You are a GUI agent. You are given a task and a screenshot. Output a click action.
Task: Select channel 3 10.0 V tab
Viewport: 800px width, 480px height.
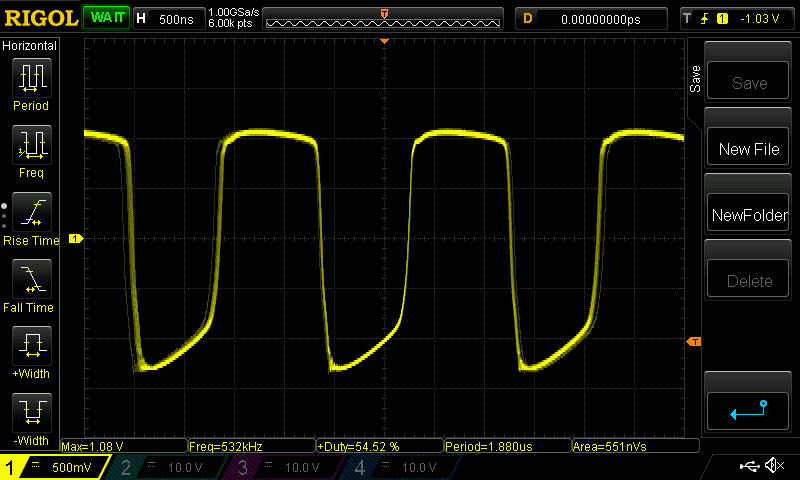(285, 467)
